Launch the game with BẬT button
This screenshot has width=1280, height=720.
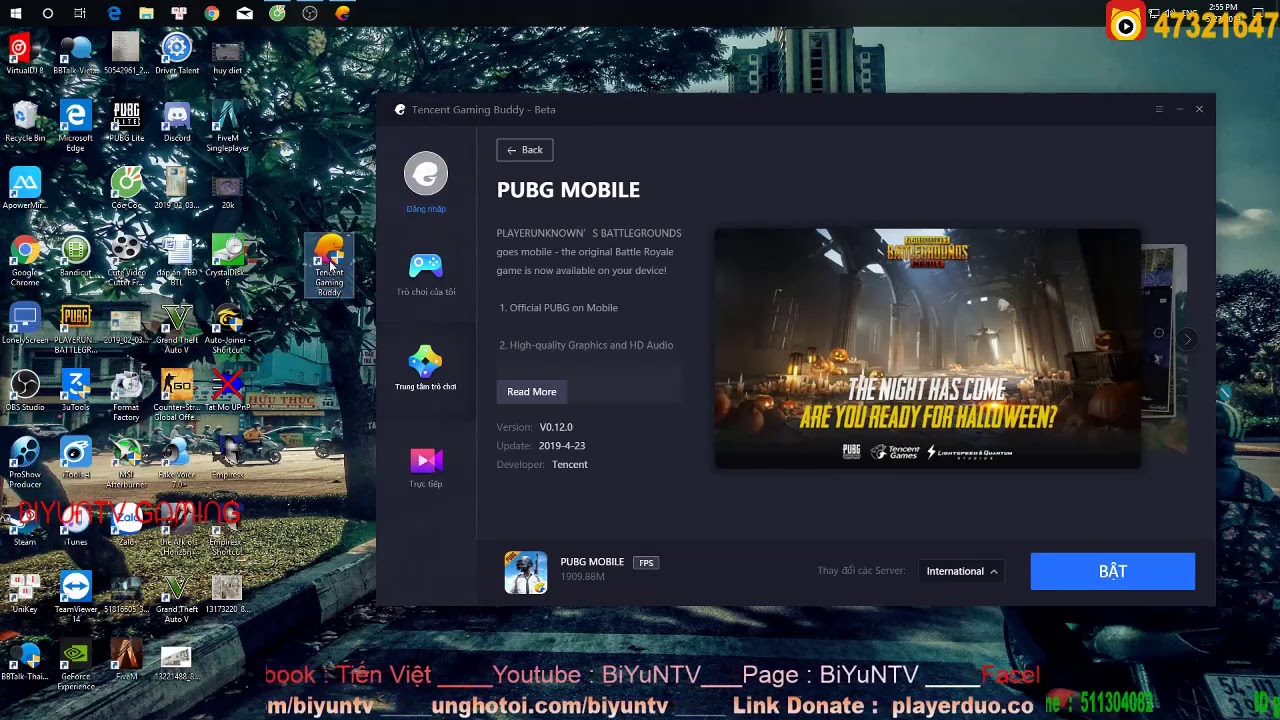click(1113, 571)
